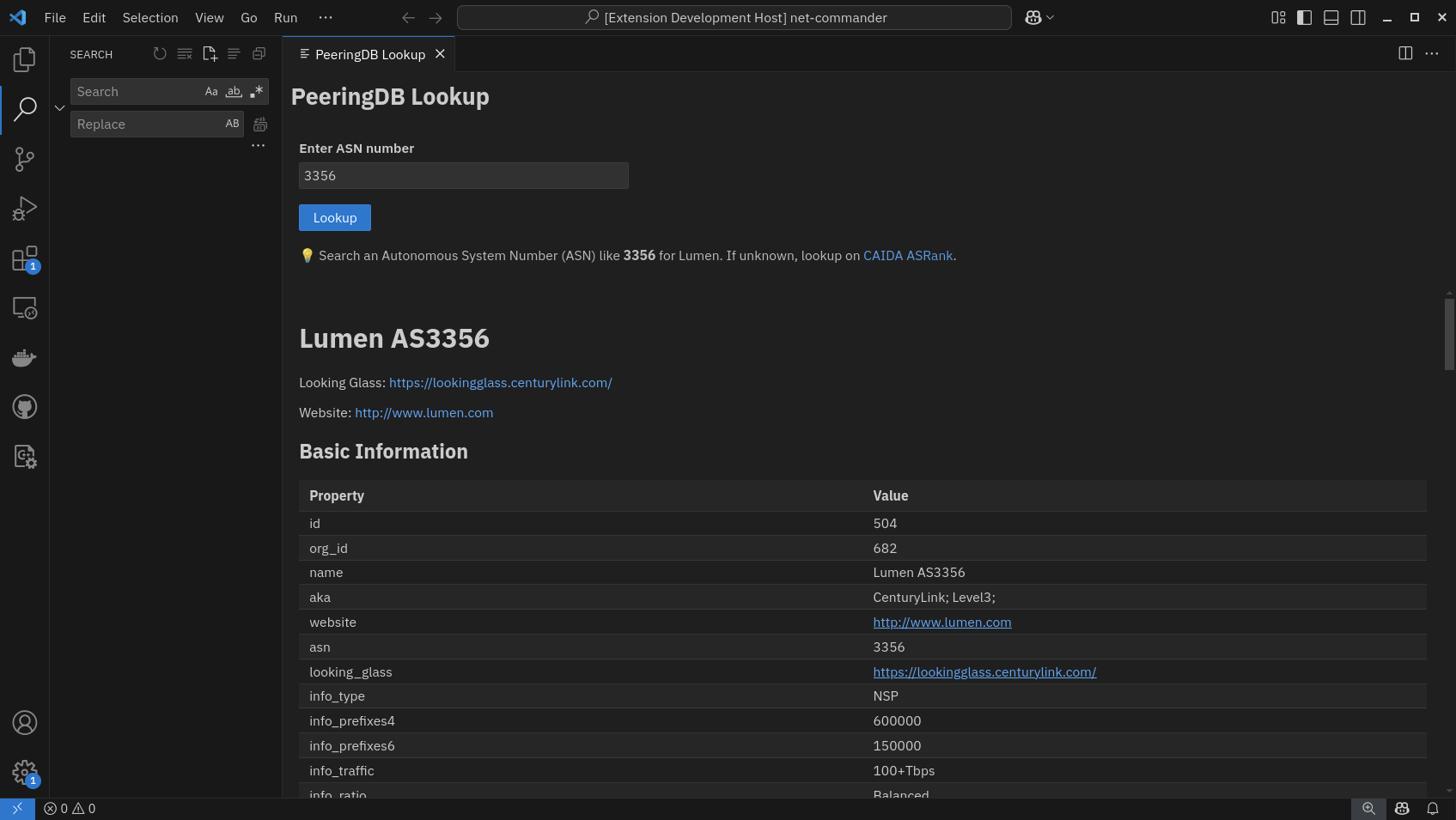Open the Manage settings gear

(25, 773)
